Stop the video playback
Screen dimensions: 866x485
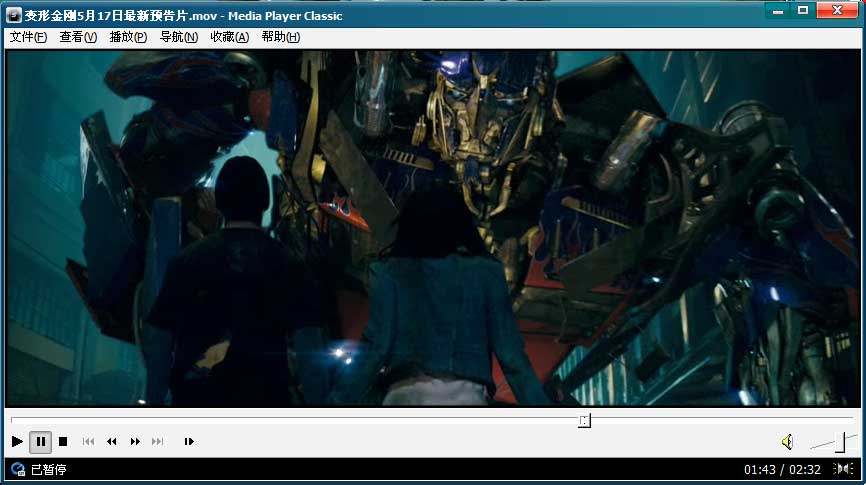coord(63,441)
